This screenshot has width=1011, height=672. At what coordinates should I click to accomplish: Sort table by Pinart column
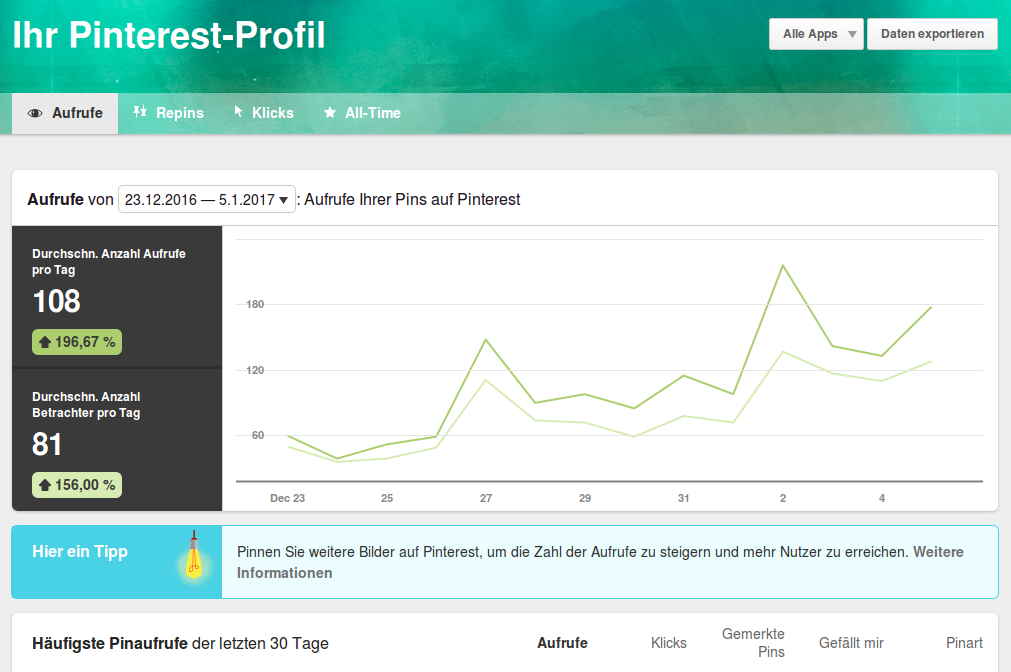pos(964,643)
